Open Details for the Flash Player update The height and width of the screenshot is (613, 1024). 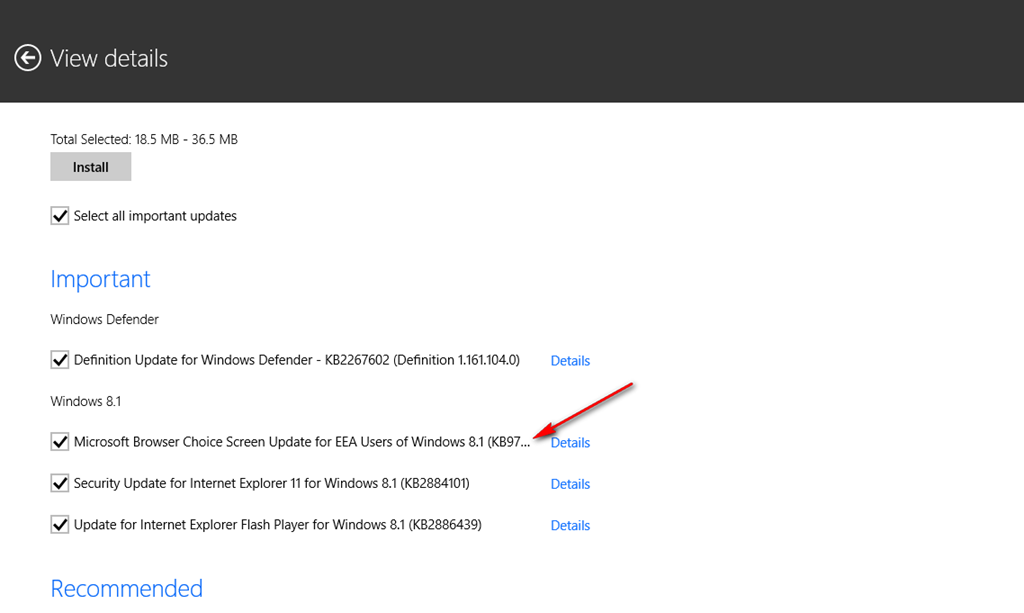click(x=570, y=525)
